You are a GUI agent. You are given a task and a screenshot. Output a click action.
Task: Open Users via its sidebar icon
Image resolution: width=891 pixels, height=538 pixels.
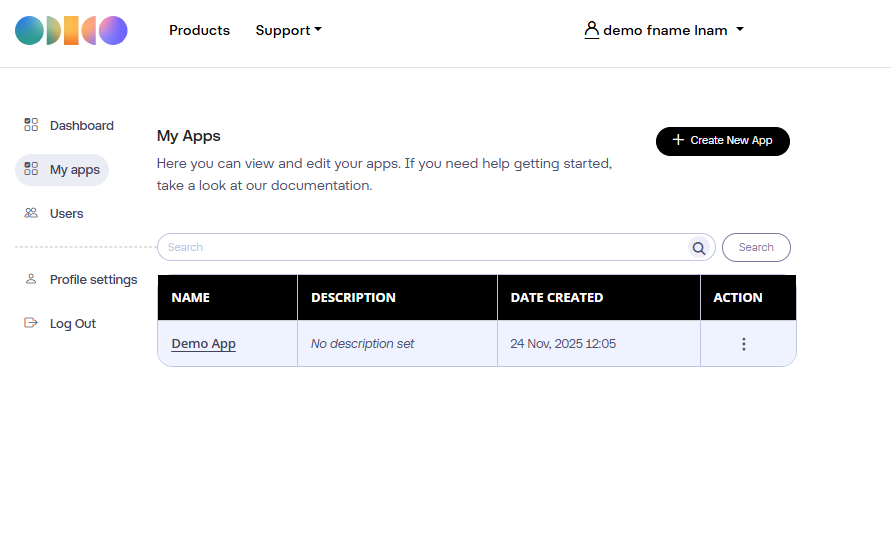pos(31,213)
